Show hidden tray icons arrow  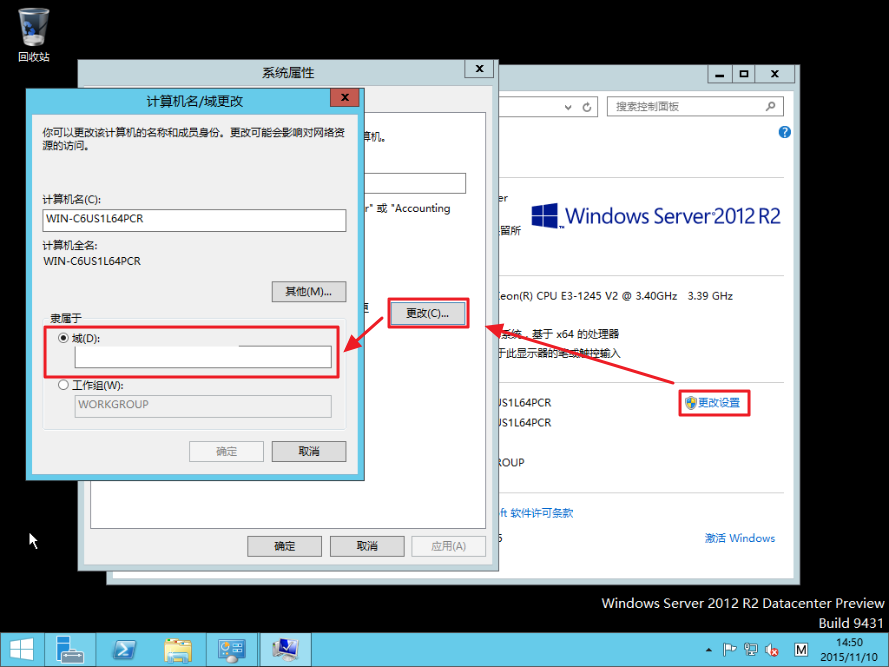[x=709, y=650]
